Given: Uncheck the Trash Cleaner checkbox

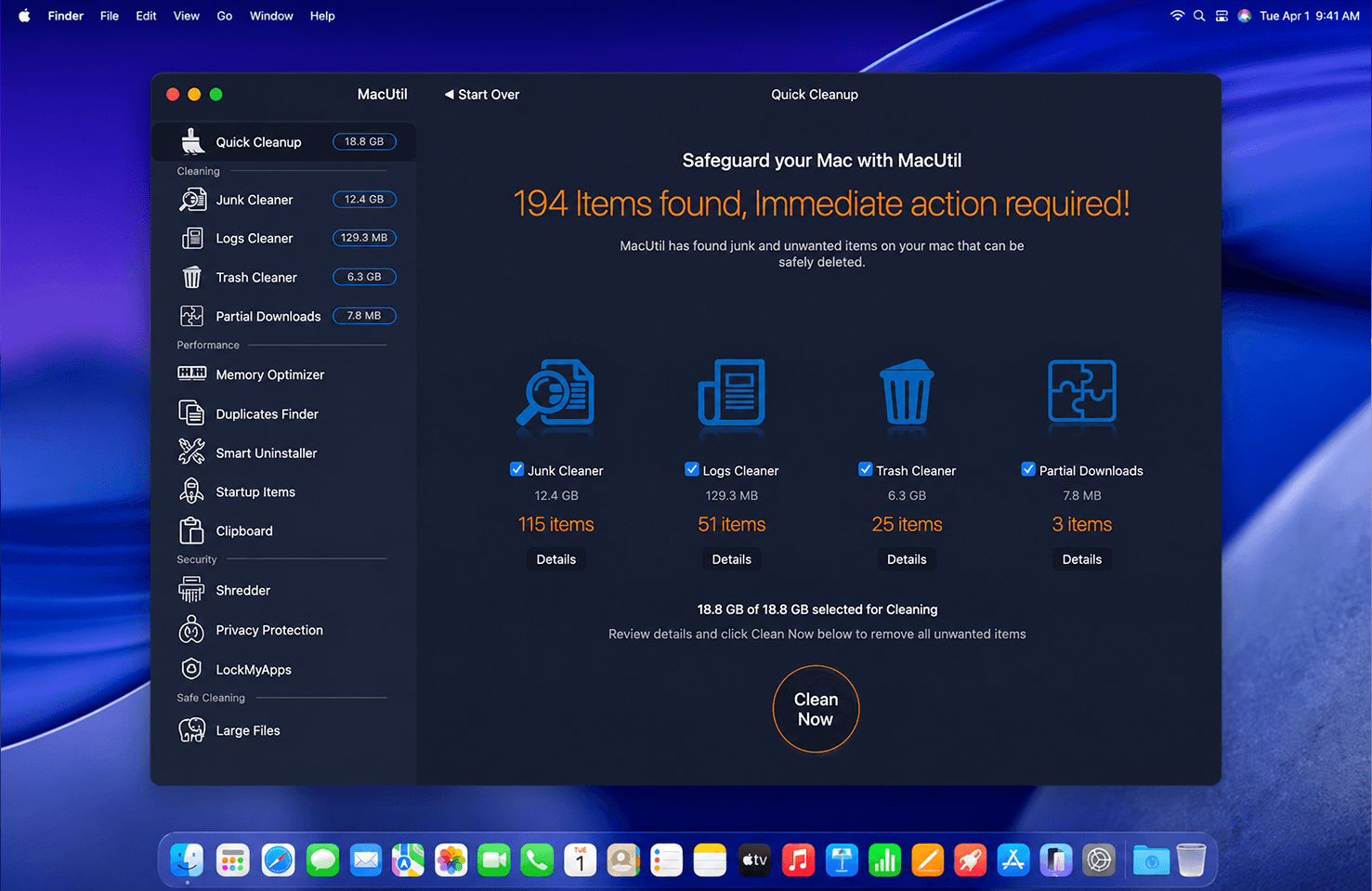Looking at the screenshot, I should click(865, 469).
